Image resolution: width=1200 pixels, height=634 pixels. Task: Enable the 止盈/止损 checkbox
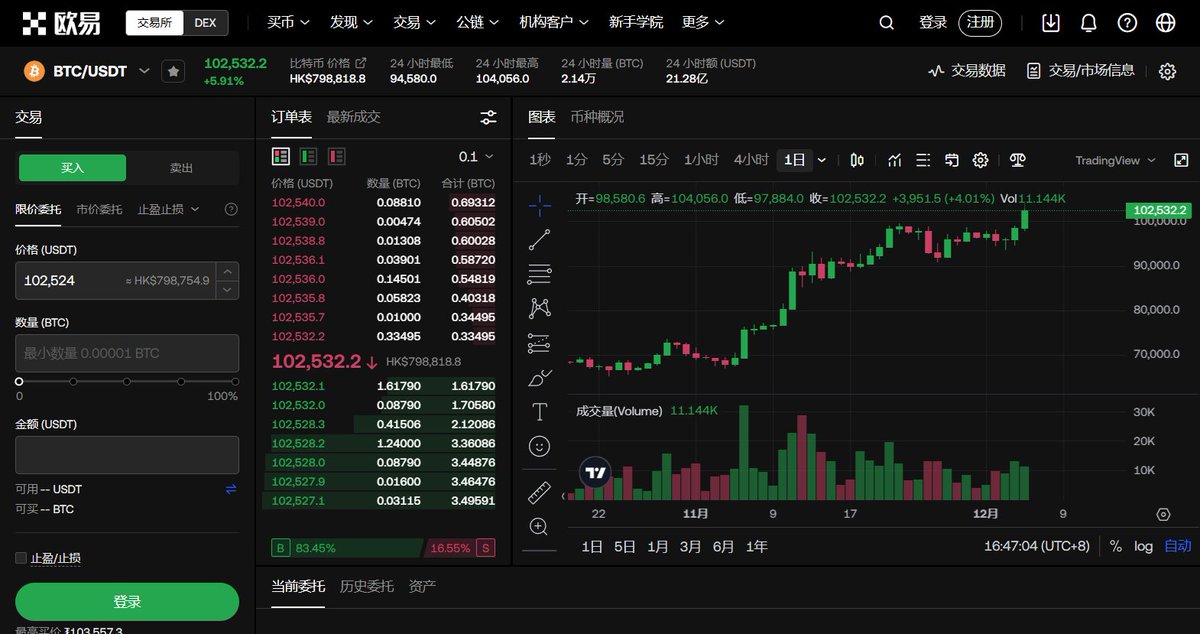[18, 558]
